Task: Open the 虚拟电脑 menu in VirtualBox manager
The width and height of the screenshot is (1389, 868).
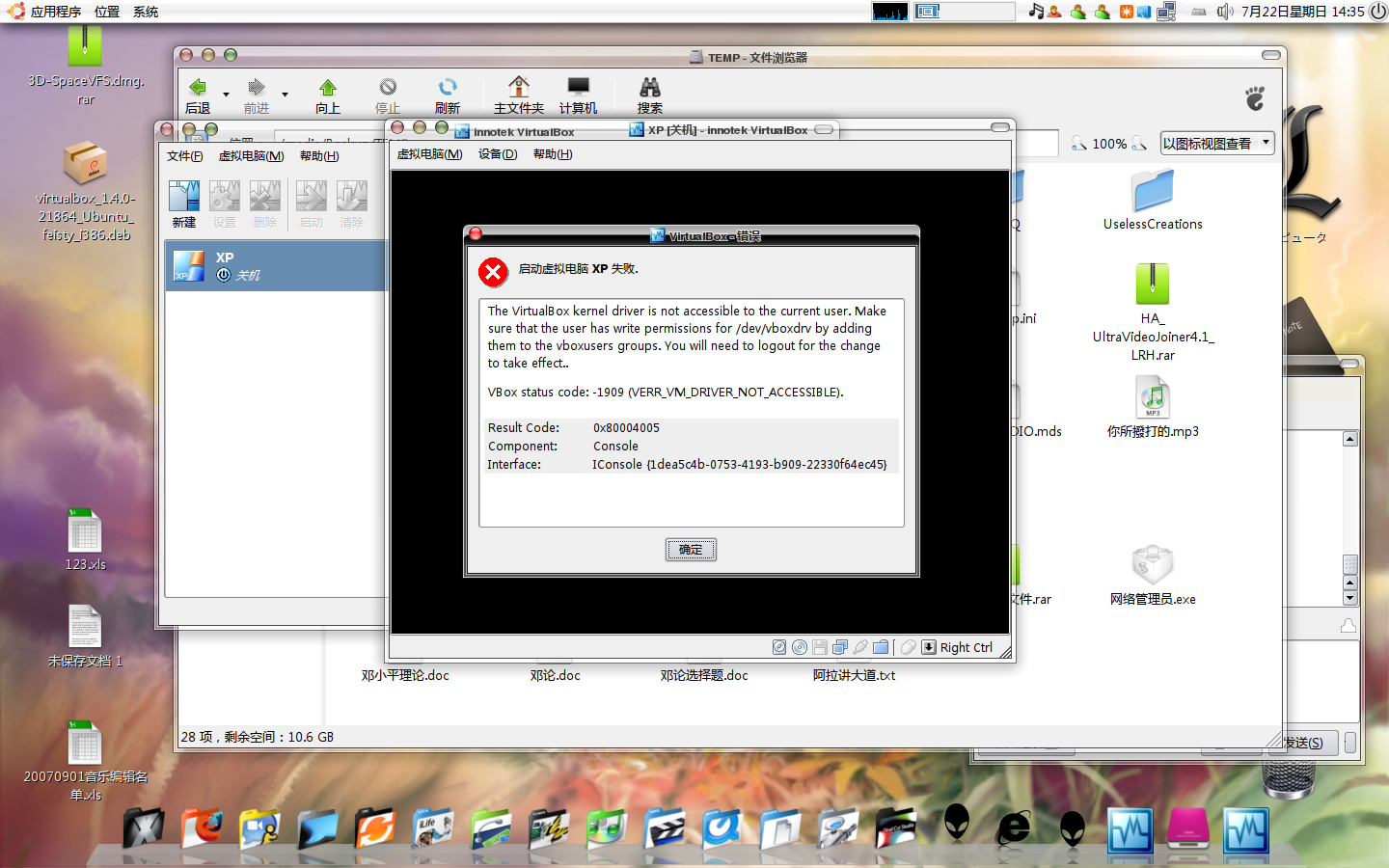Action: pyautogui.click(x=251, y=156)
